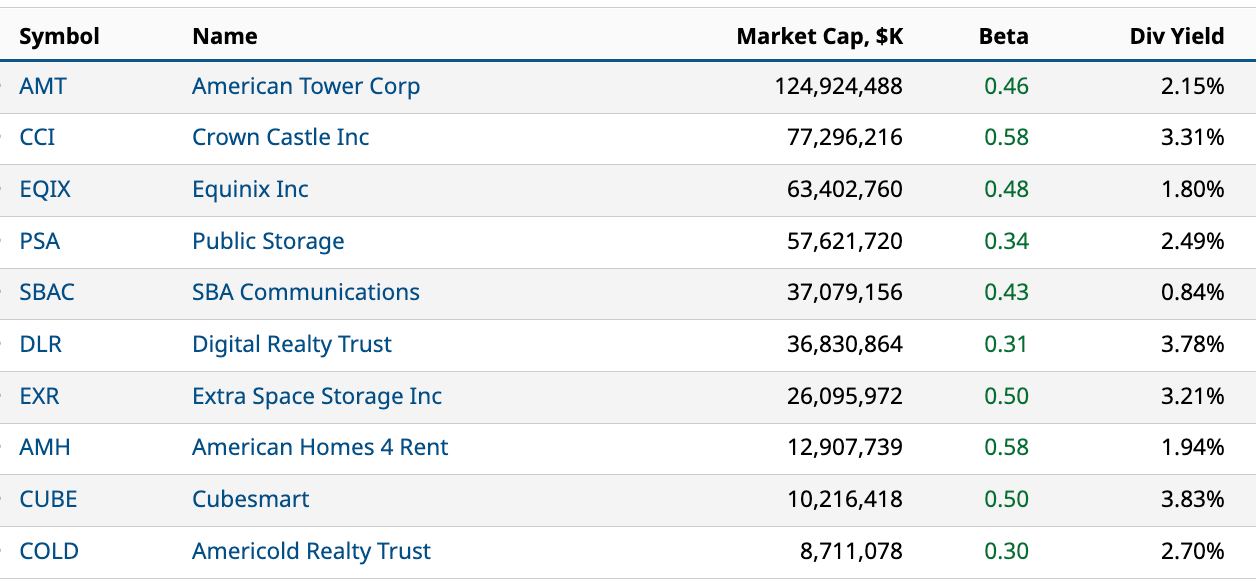
Task: Click the CUBE ticker symbol
Action: coord(48,499)
